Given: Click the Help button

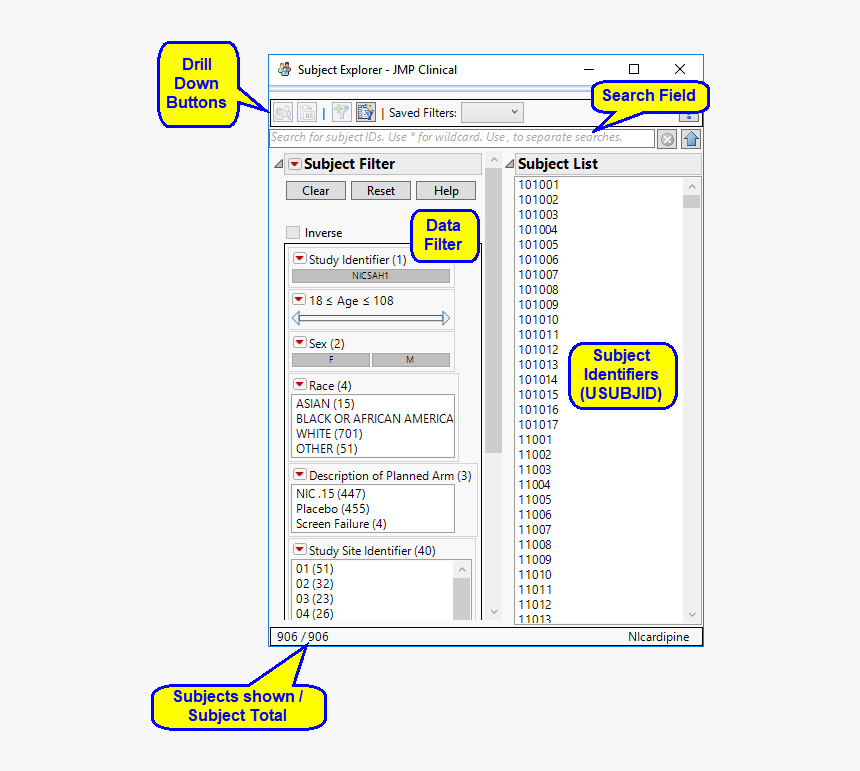Looking at the screenshot, I should [x=446, y=190].
